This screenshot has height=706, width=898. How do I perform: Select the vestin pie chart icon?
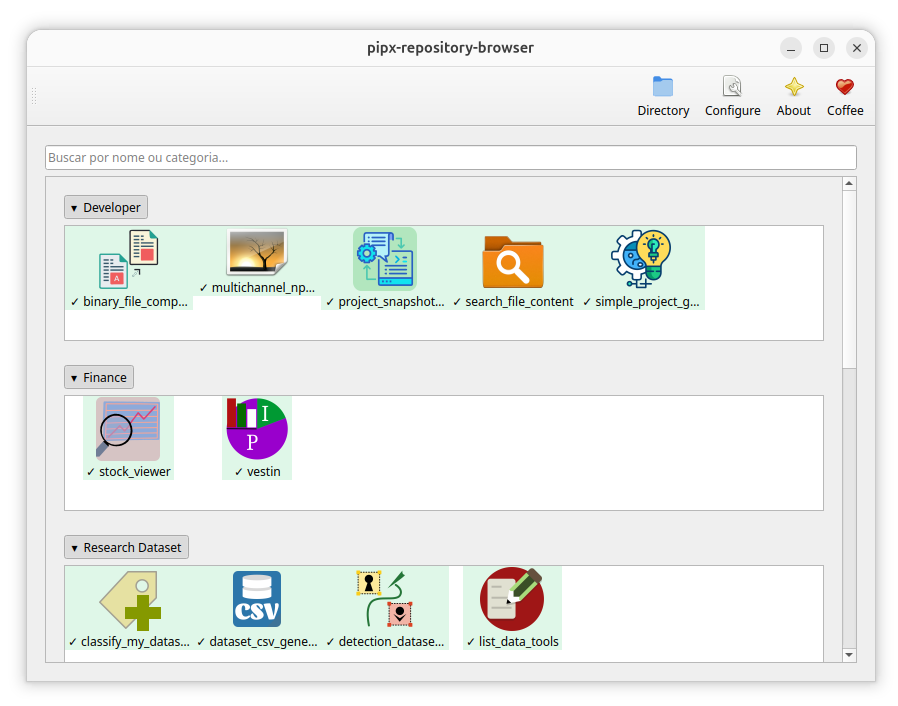pos(257,429)
